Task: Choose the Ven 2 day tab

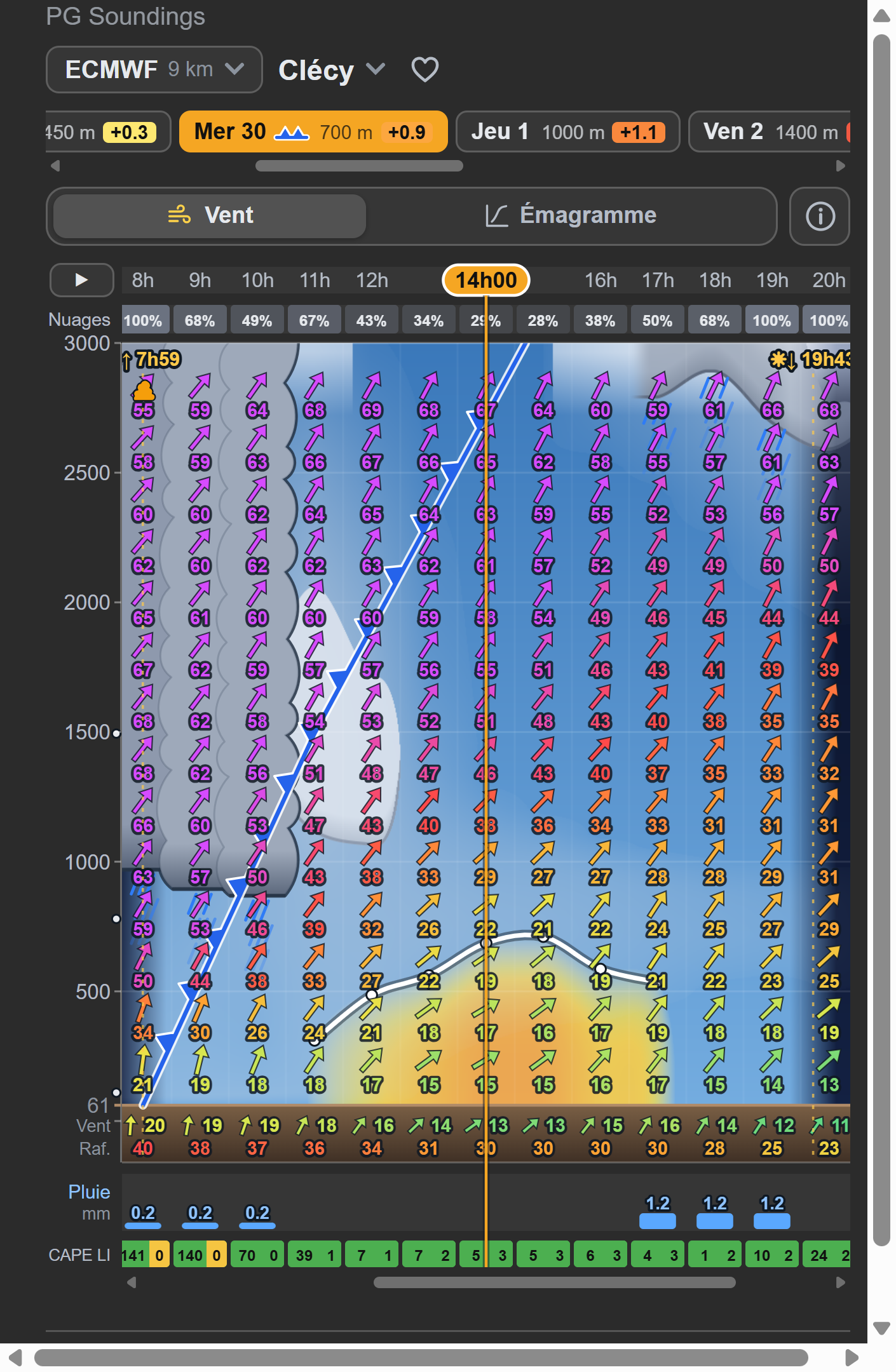Action: click(x=770, y=131)
